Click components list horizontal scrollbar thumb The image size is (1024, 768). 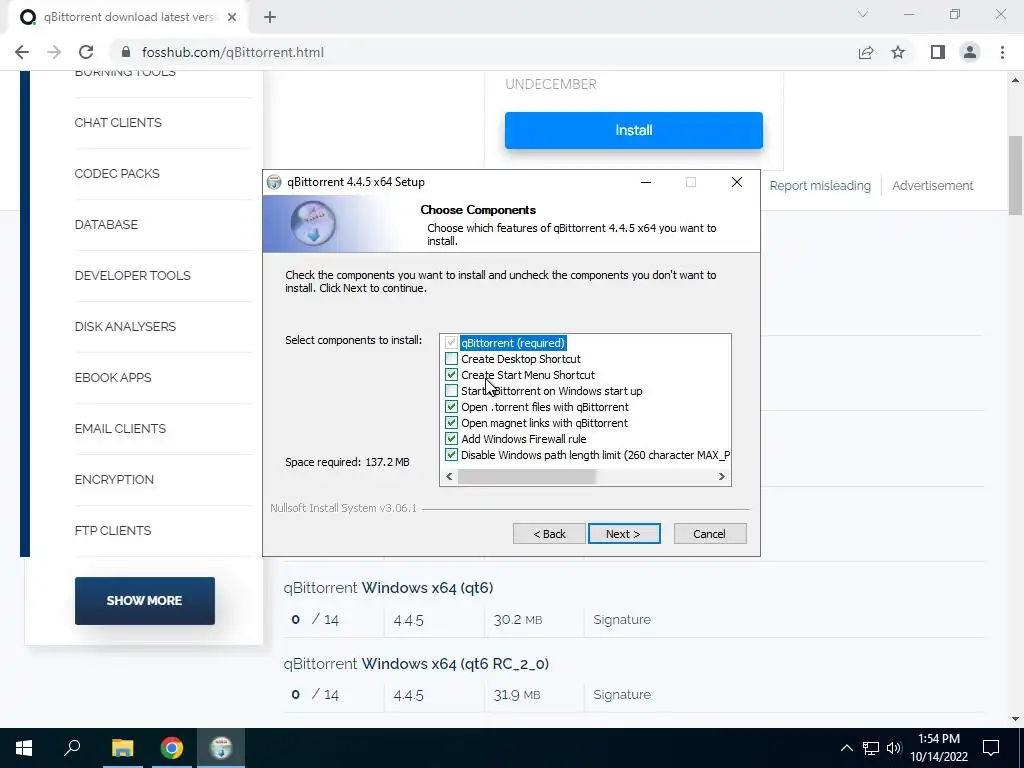527,477
